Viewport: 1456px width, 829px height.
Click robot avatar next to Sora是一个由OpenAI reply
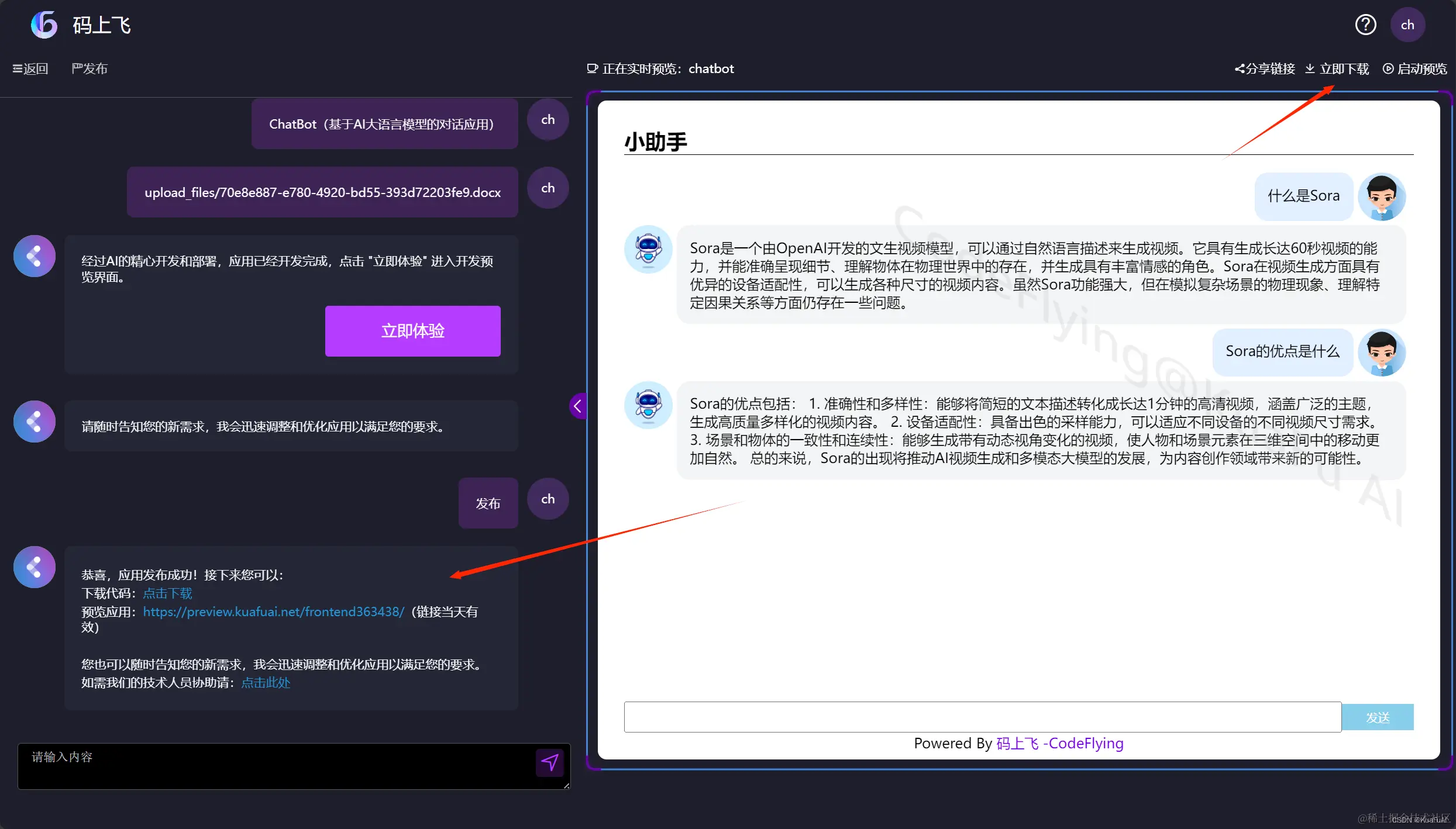[x=648, y=250]
